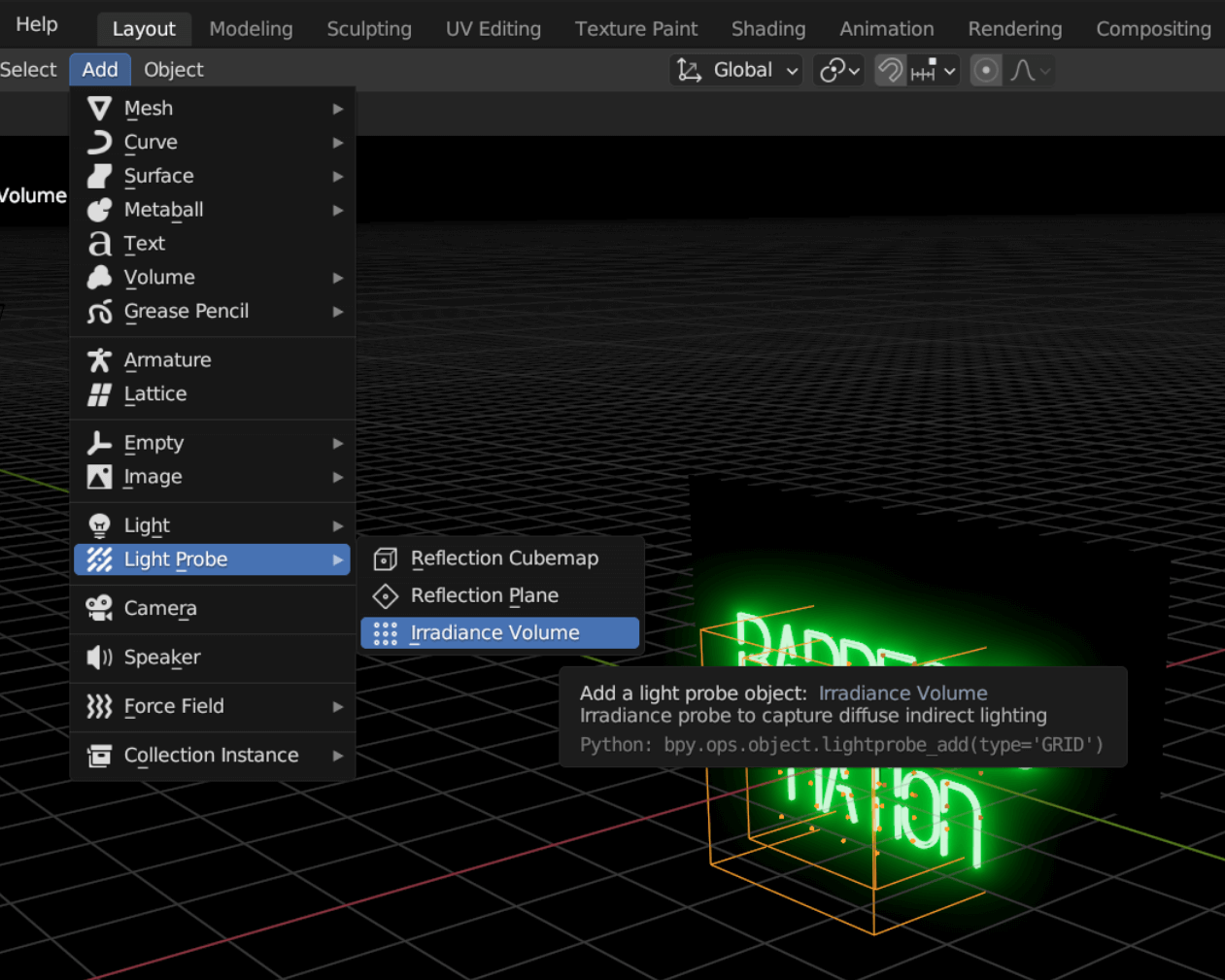
Task: Open the transform pivot point dropdown
Action: [840, 70]
